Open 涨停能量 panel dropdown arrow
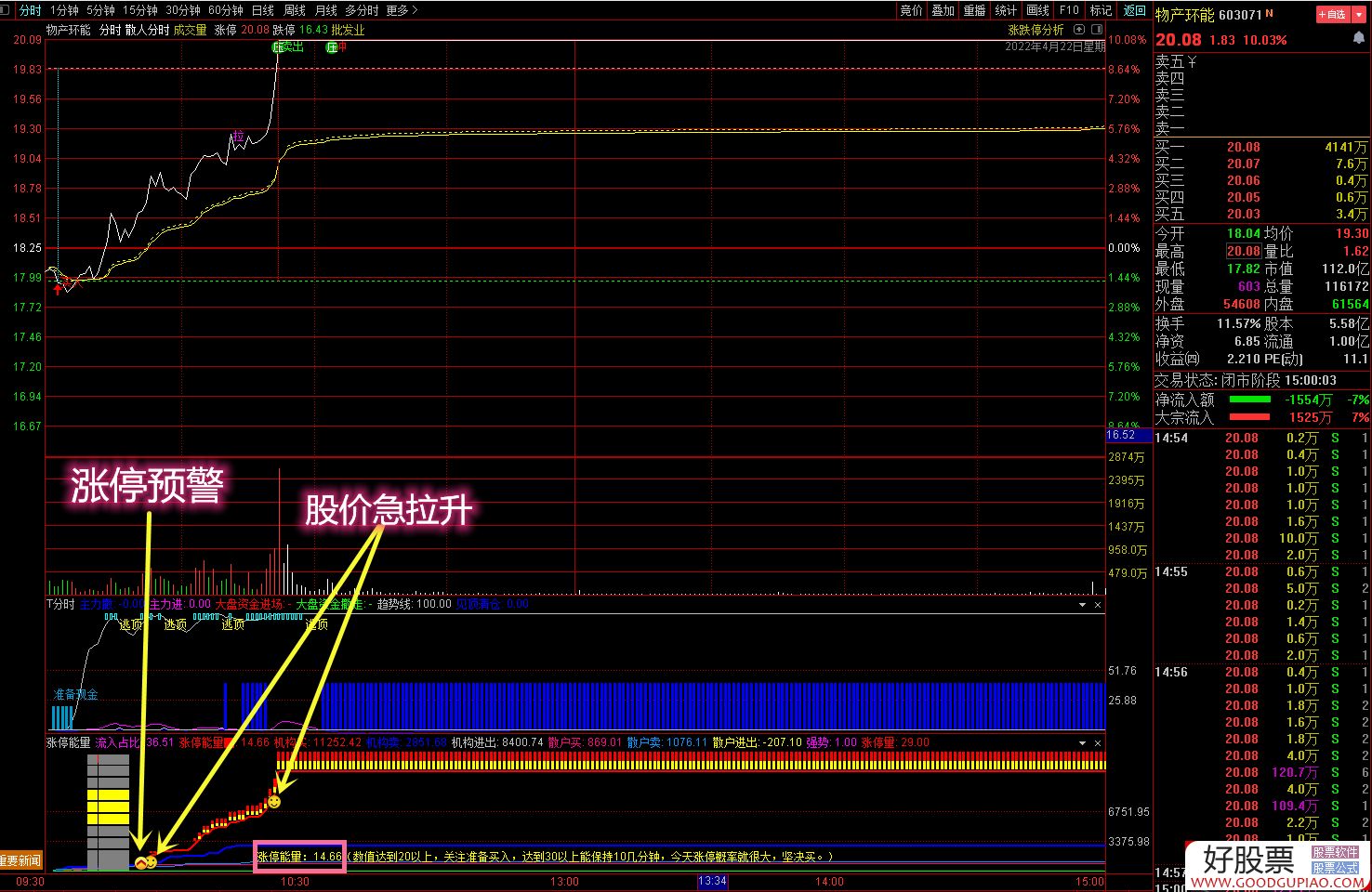This screenshot has width=1372, height=892. [1082, 743]
